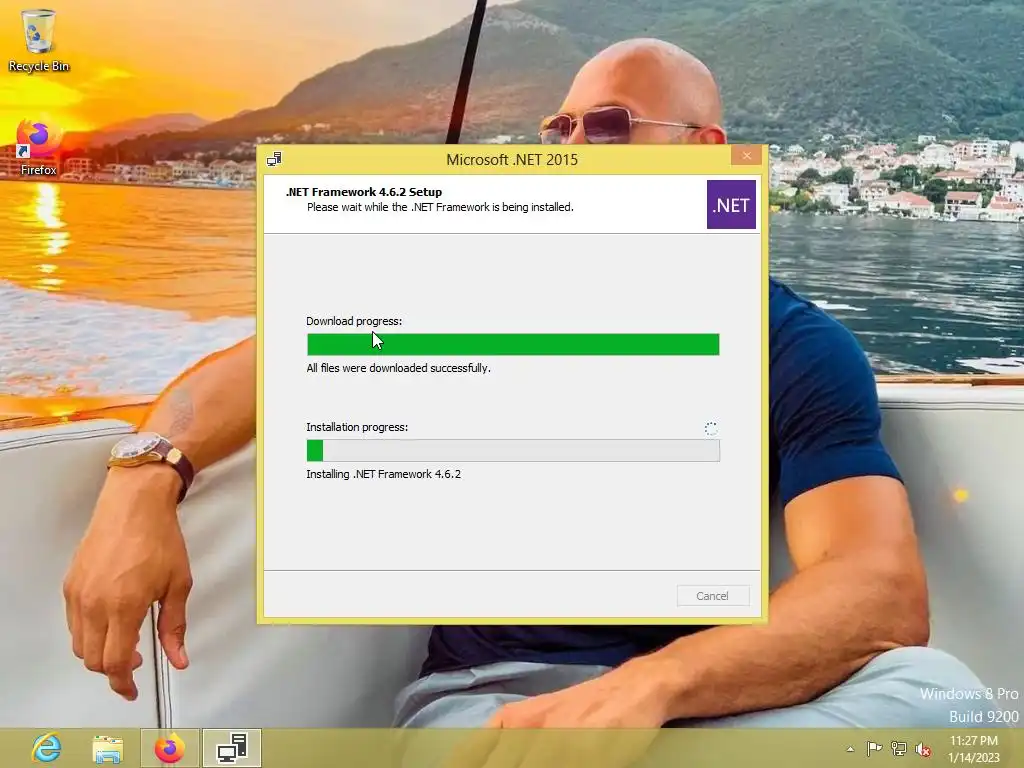Open Action Center flag icon
Image resolution: width=1024 pixels, height=768 pixels.
tap(874, 748)
